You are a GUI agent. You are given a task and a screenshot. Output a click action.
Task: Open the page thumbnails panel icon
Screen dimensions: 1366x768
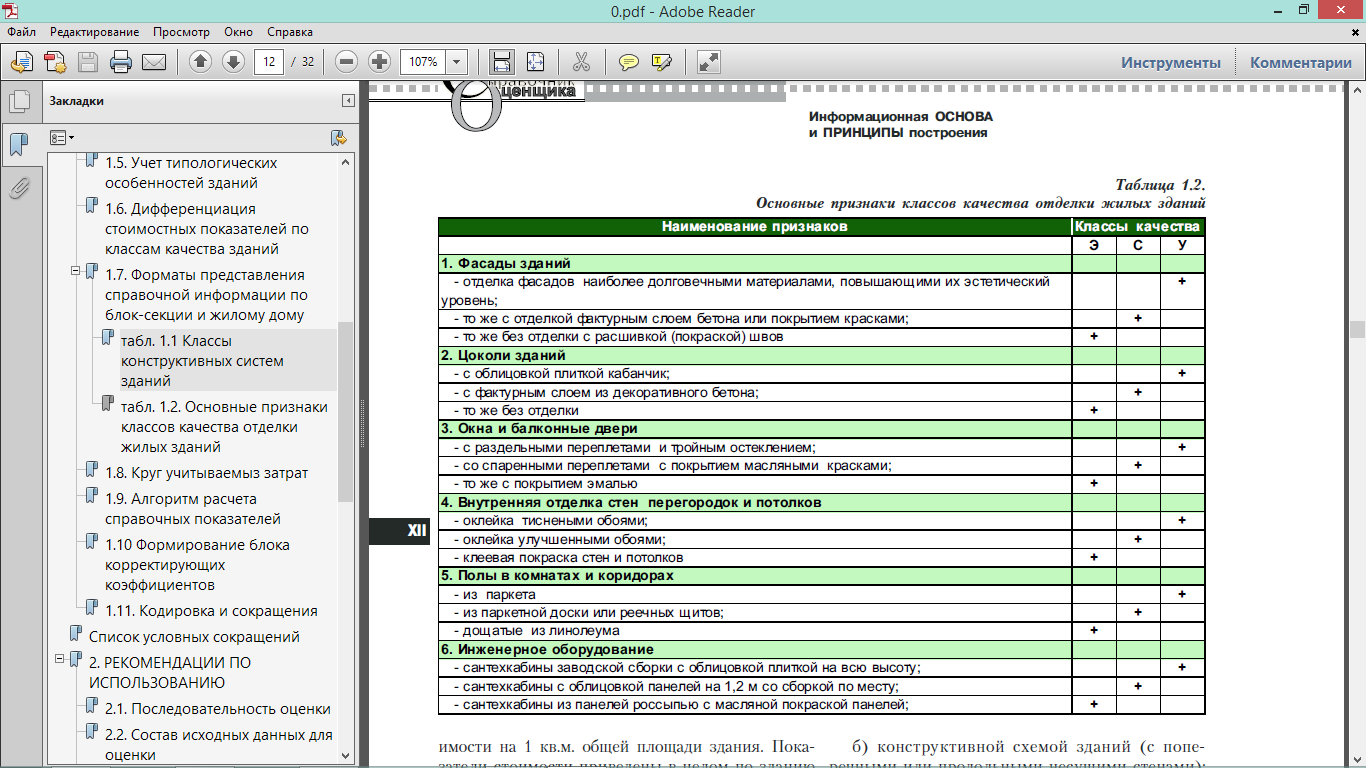point(18,101)
